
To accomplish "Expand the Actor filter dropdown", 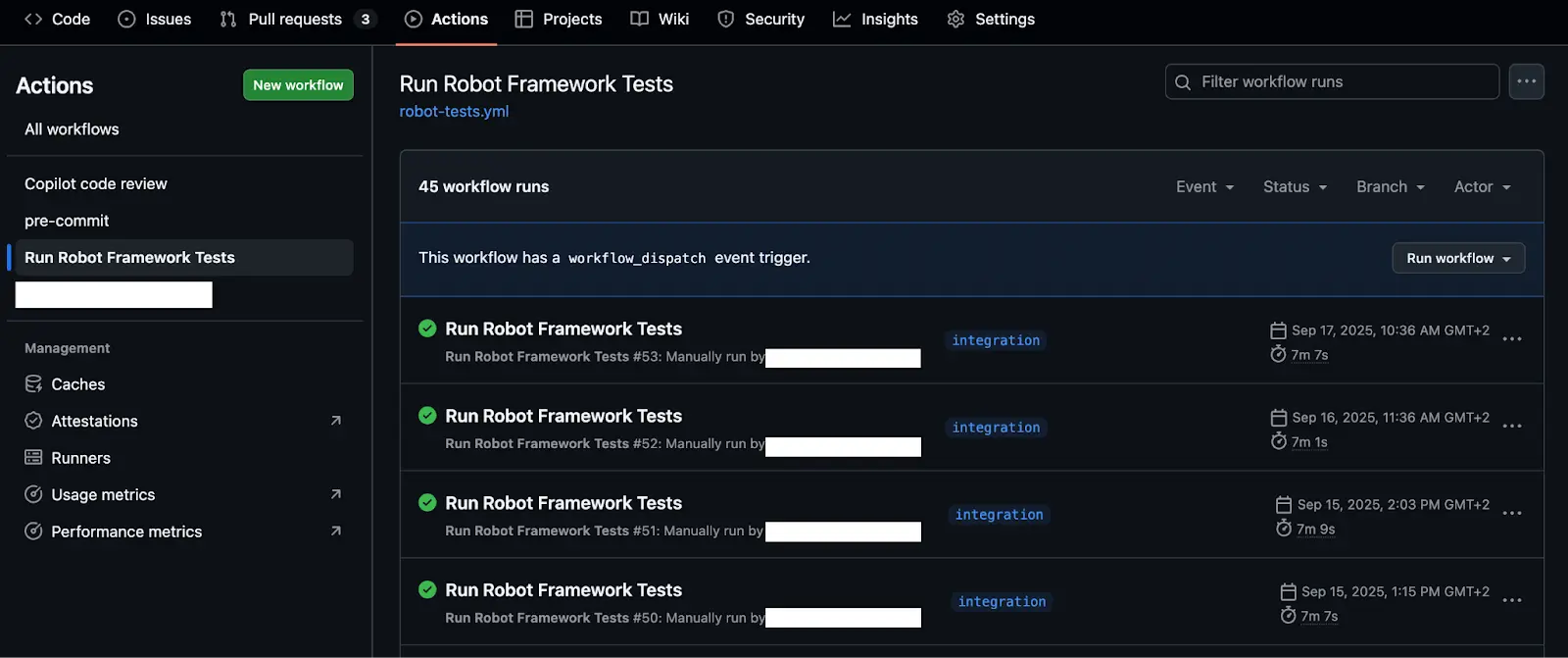I will click(1483, 187).
